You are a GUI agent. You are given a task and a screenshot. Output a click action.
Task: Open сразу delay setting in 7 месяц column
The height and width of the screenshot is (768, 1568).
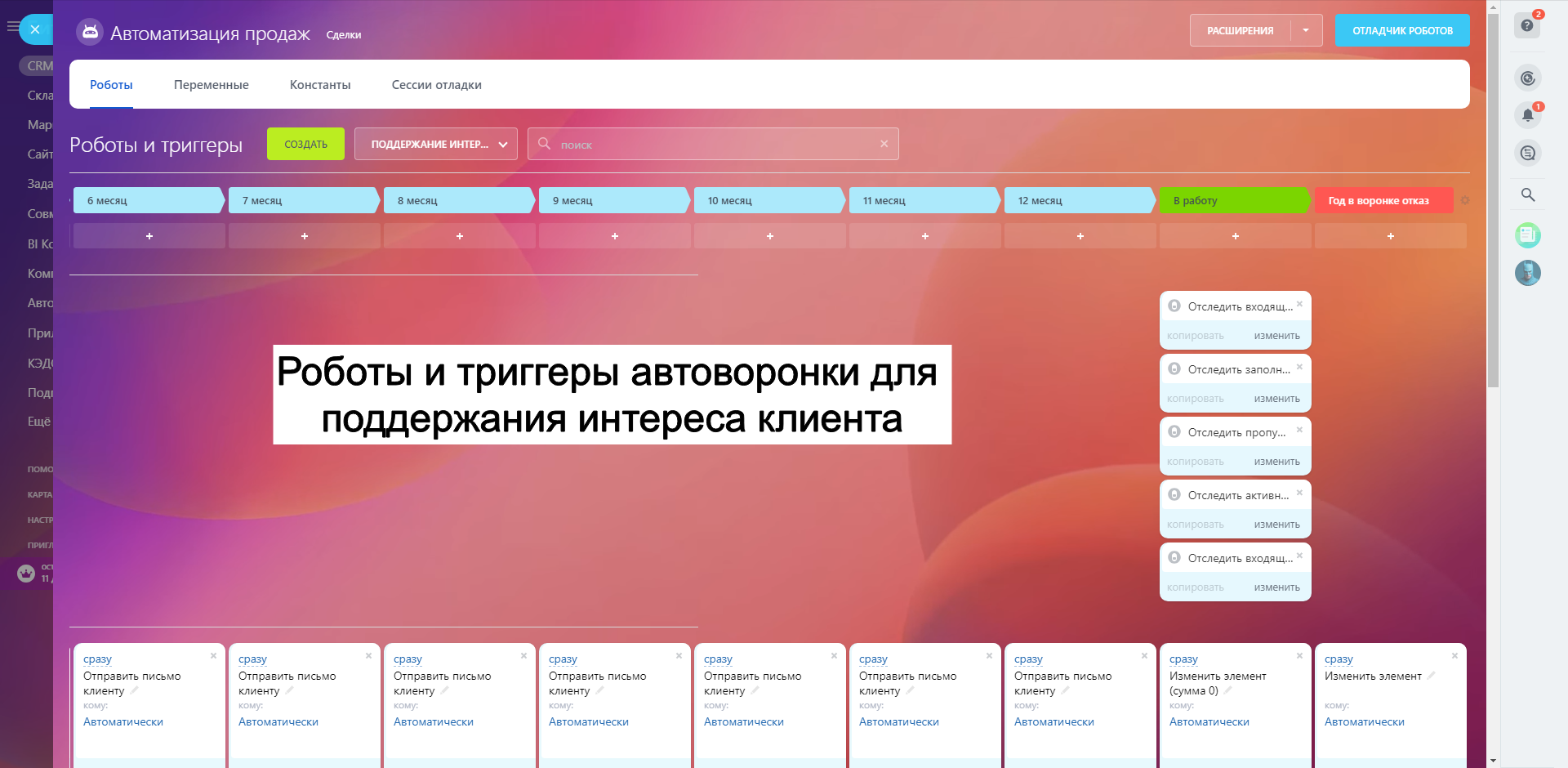[252, 659]
